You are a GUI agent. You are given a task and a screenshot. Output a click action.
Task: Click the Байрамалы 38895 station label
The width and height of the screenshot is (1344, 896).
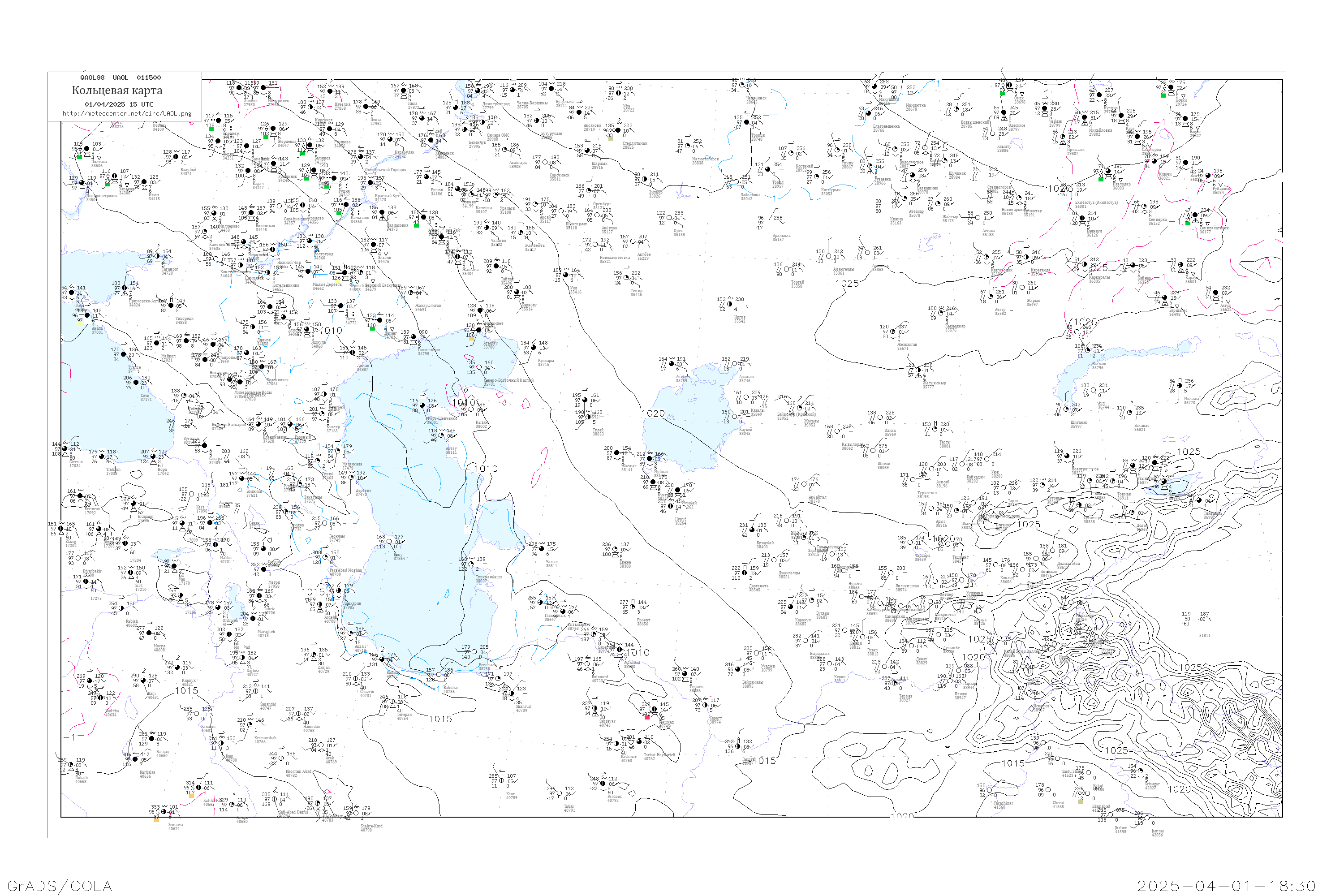coord(752,684)
